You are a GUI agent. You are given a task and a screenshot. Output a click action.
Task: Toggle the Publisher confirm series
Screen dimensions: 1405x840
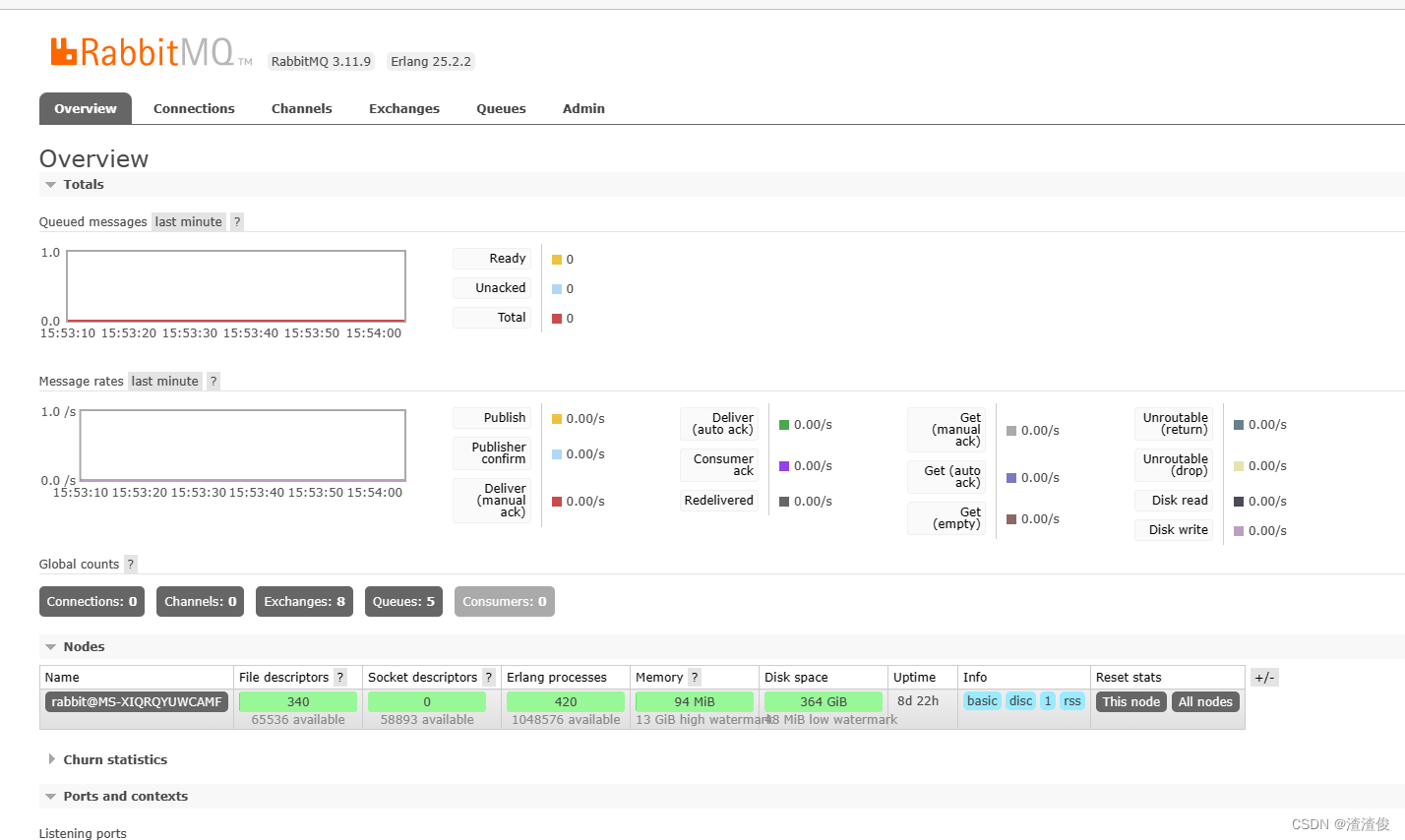492,453
